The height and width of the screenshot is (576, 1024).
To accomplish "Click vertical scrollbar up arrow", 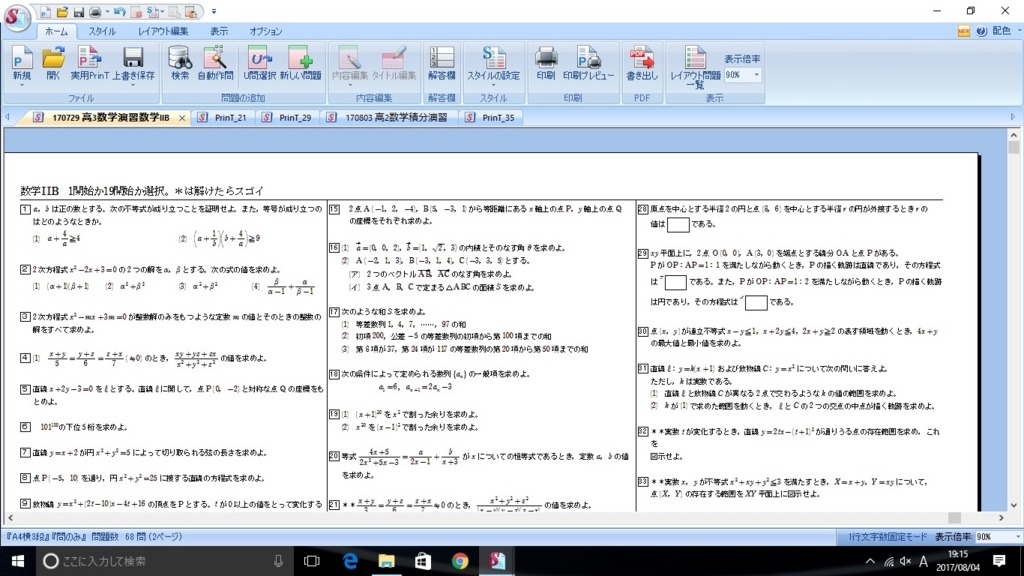I will pos(1014,135).
